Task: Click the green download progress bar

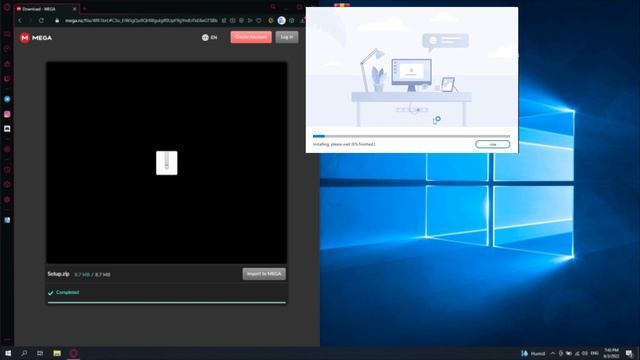Action: pos(167,302)
